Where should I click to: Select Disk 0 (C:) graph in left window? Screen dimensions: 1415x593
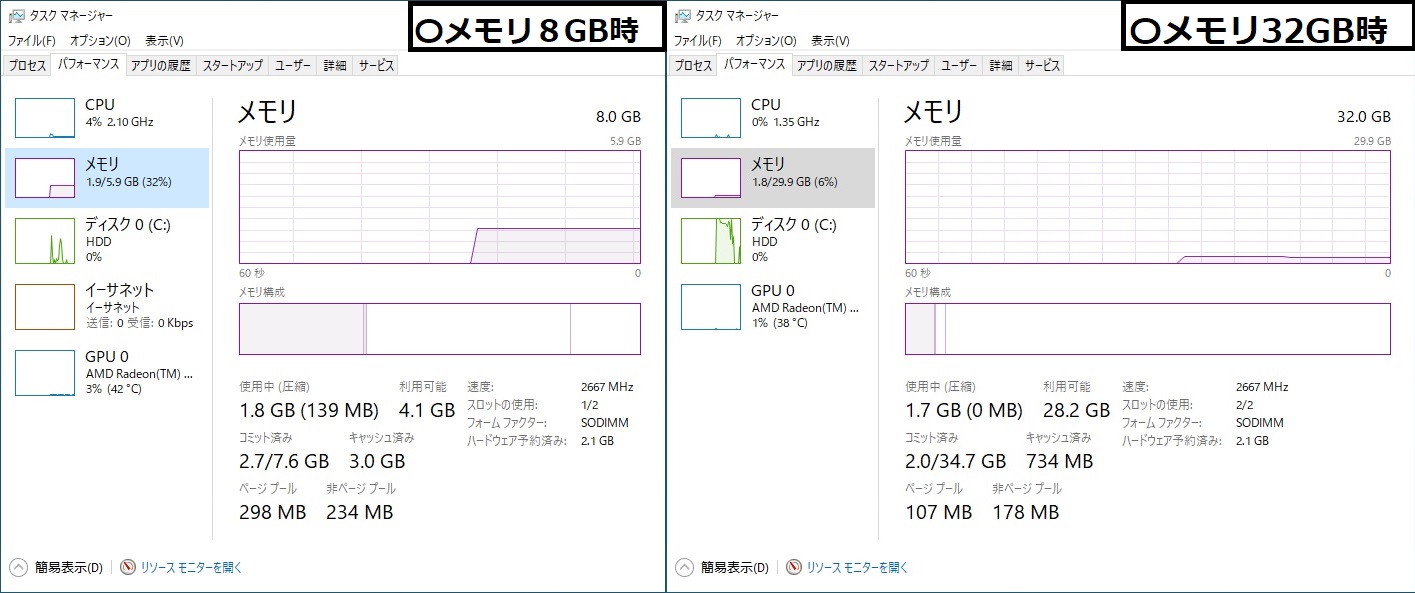pyautogui.click(x=45, y=241)
